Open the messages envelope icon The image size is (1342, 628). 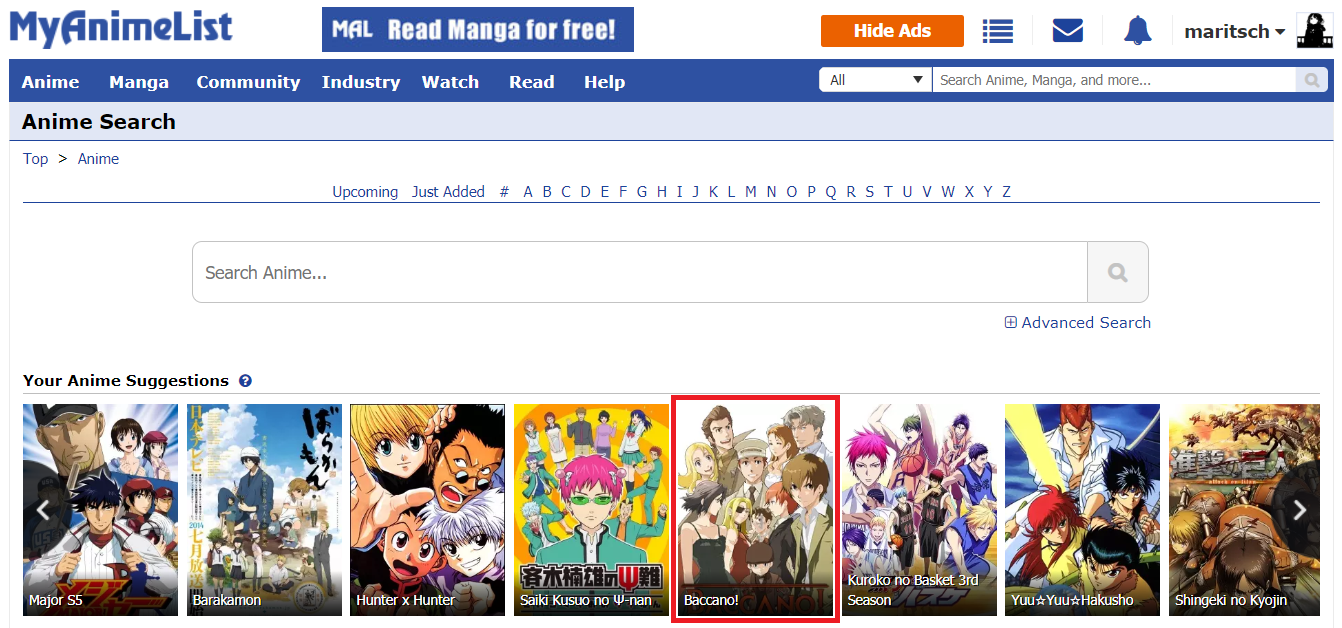click(x=1068, y=31)
